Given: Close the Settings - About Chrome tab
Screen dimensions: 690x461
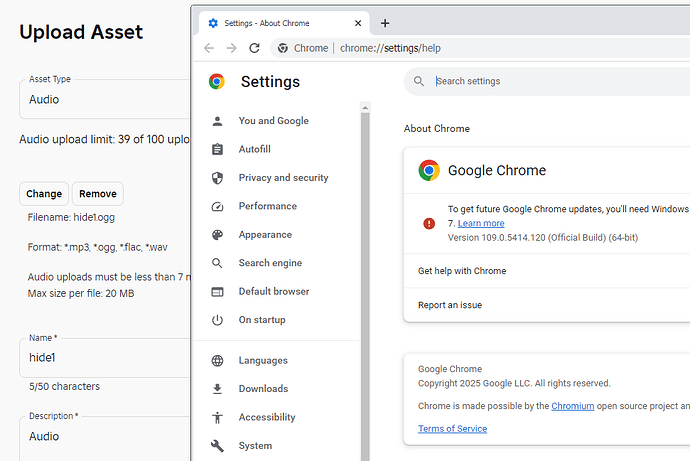Looking at the screenshot, I should pos(358,23).
